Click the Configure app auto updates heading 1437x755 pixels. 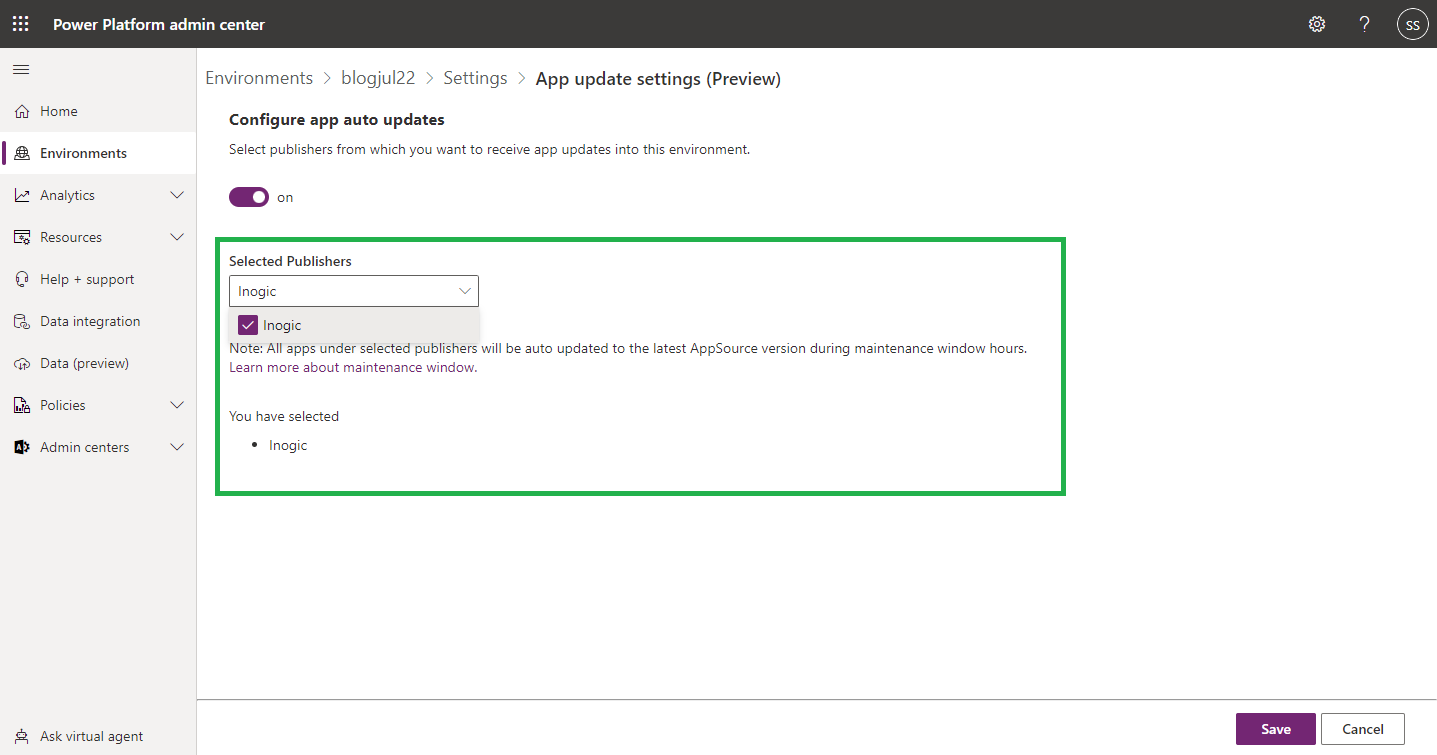point(337,119)
